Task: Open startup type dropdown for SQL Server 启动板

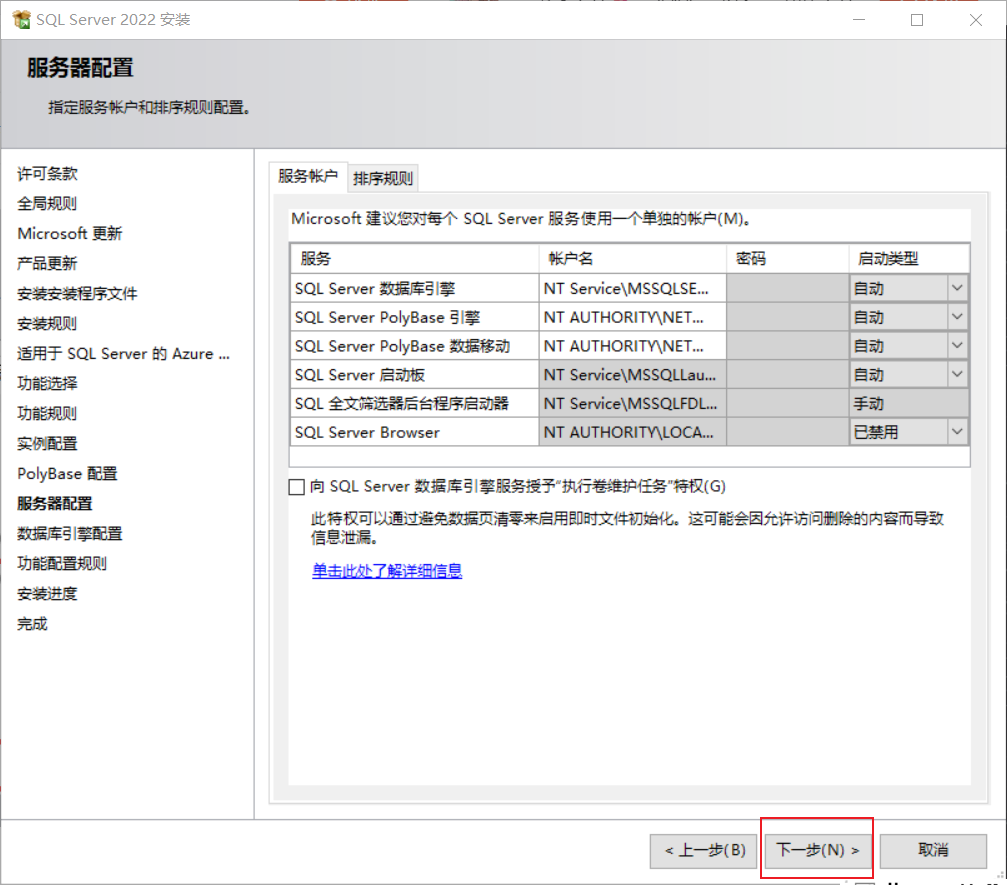Action: coord(957,374)
